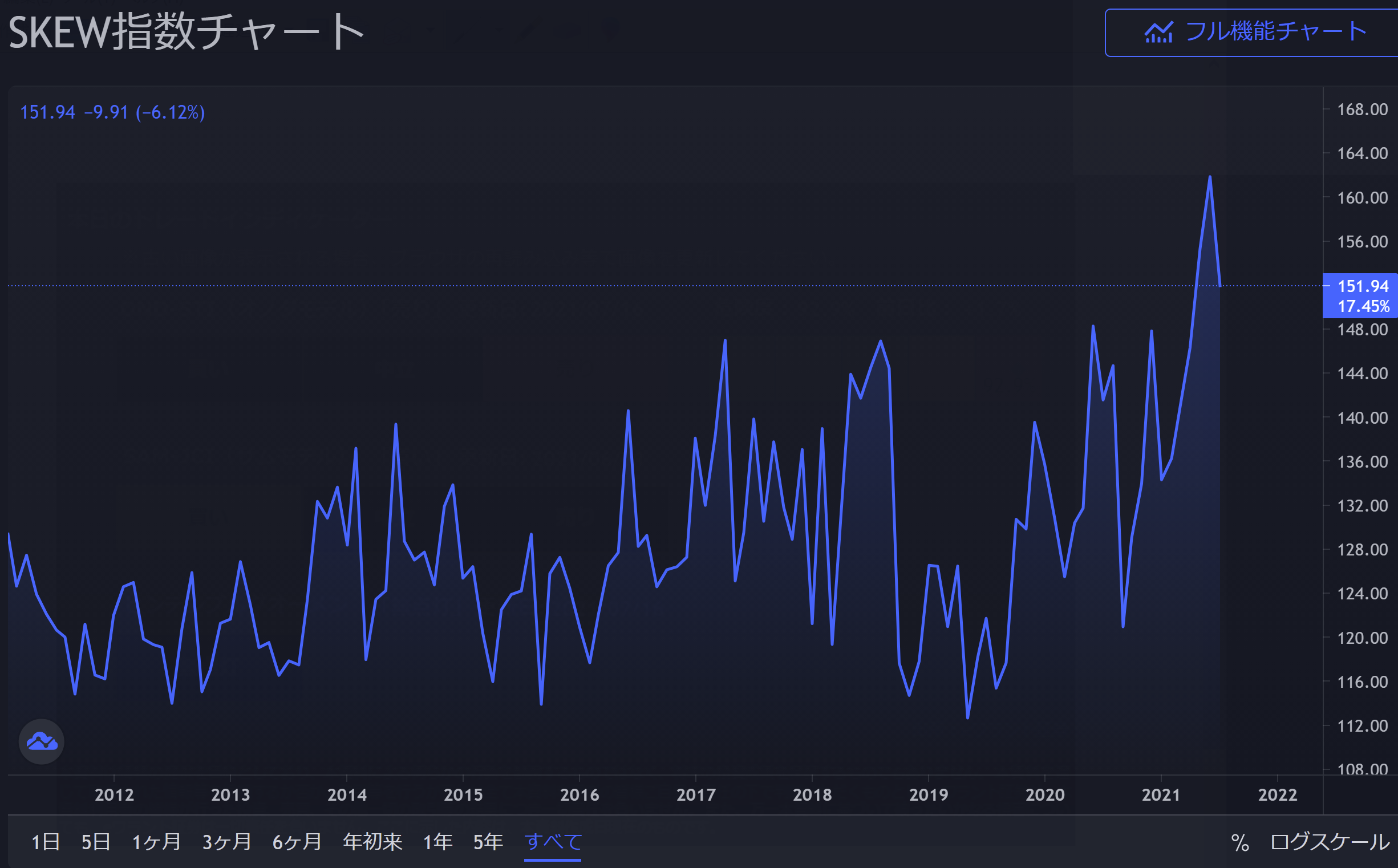Select the 5年 time range

(488, 842)
